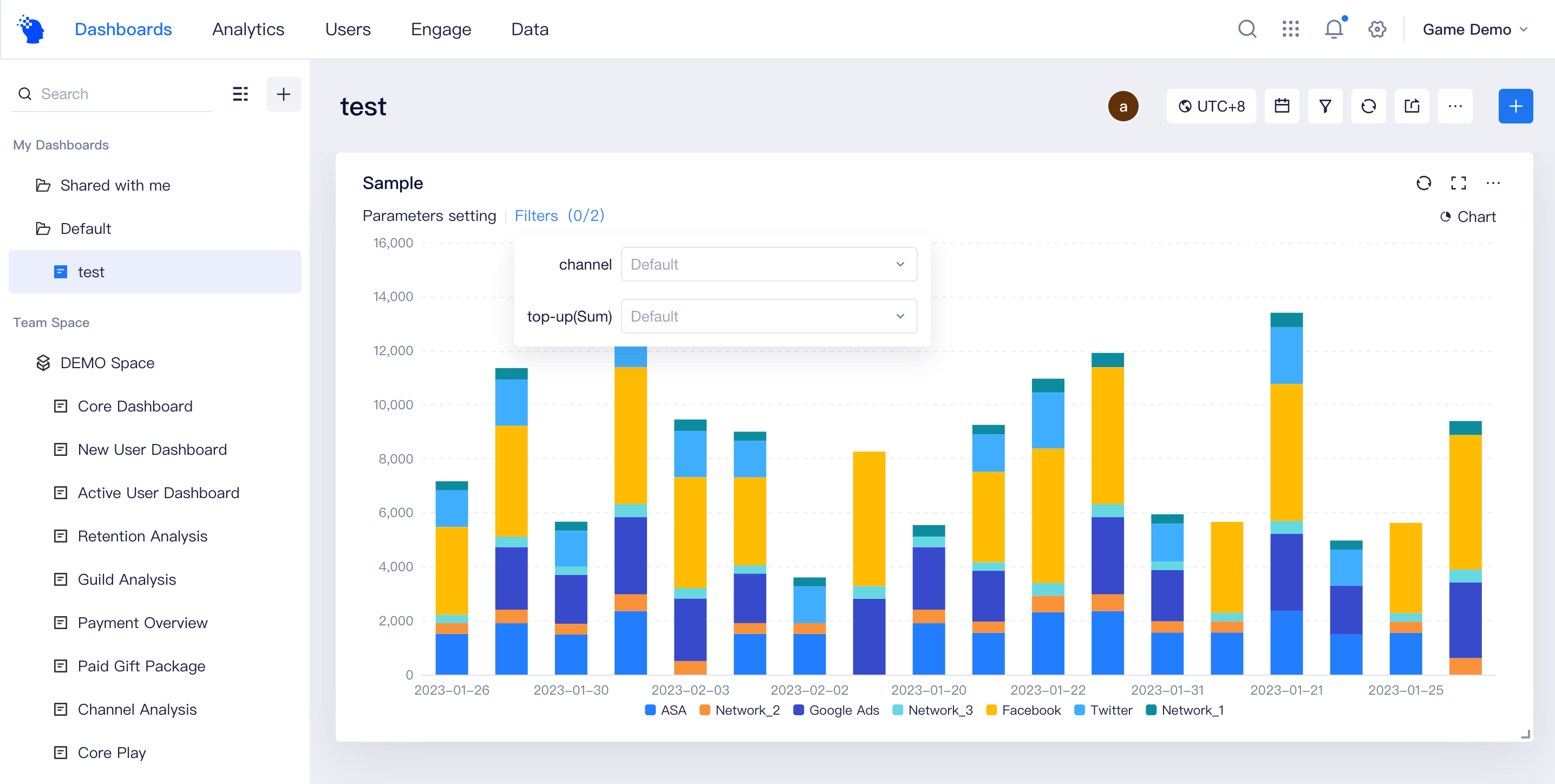Click the UTC+8 timezone button
The height and width of the screenshot is (784, 1555).
click(x=1211, y=106)
